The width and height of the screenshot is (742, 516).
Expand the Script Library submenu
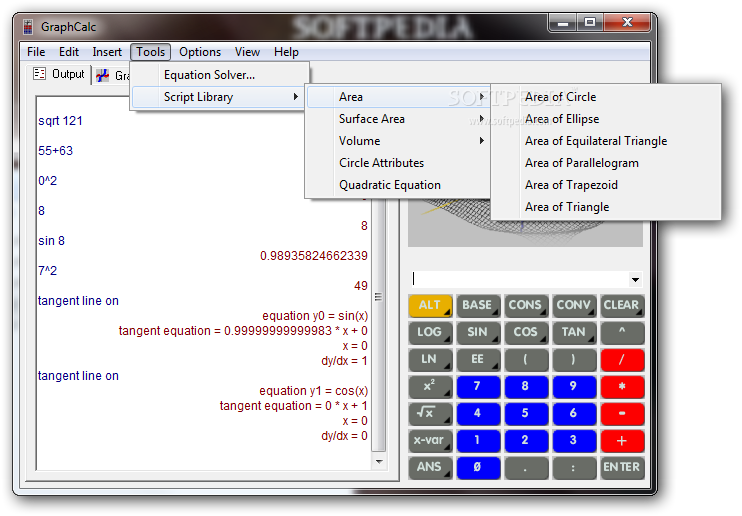coord(219,97)
